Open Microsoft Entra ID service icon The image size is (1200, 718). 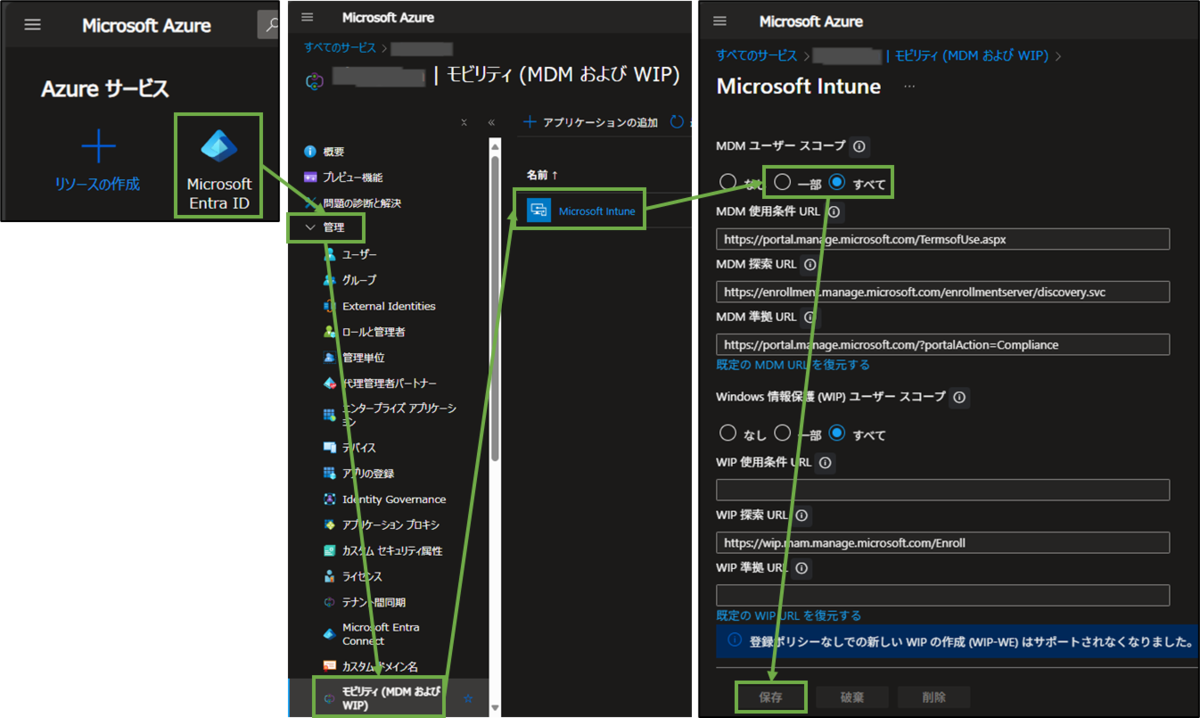pyautogui.click(x=220, y=146)
